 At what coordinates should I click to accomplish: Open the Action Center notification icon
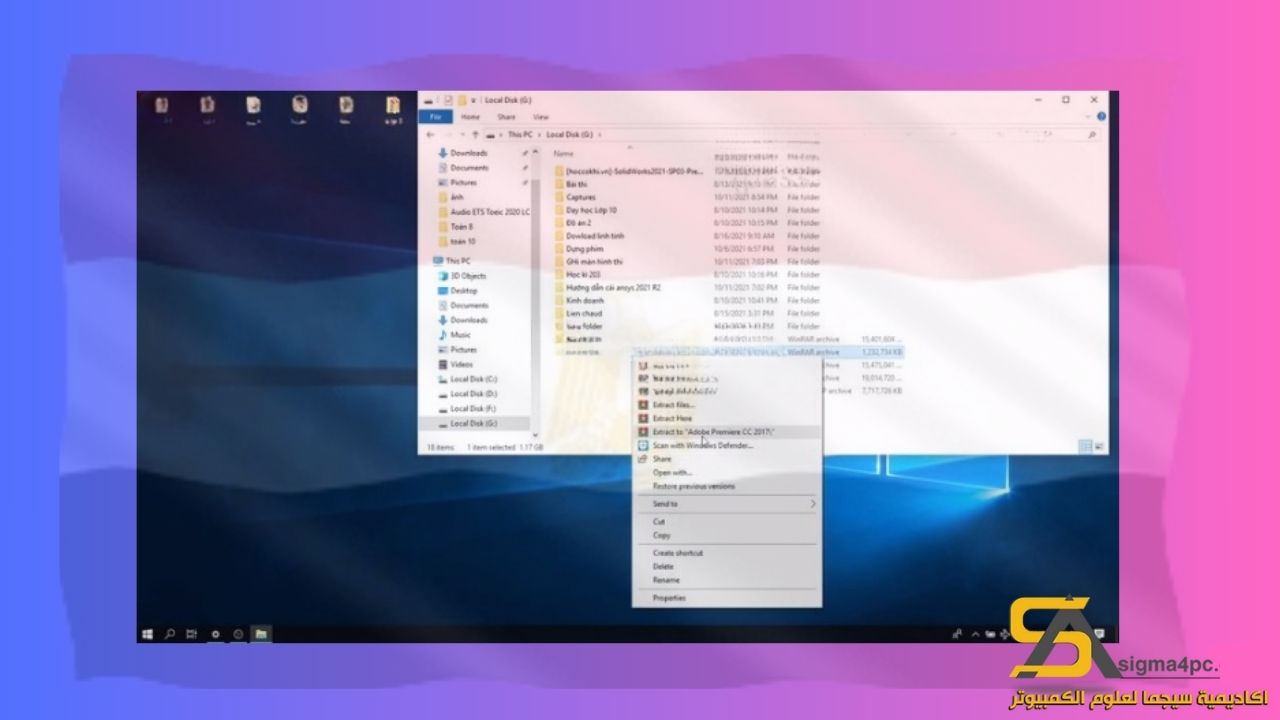tap(1099, 634)
